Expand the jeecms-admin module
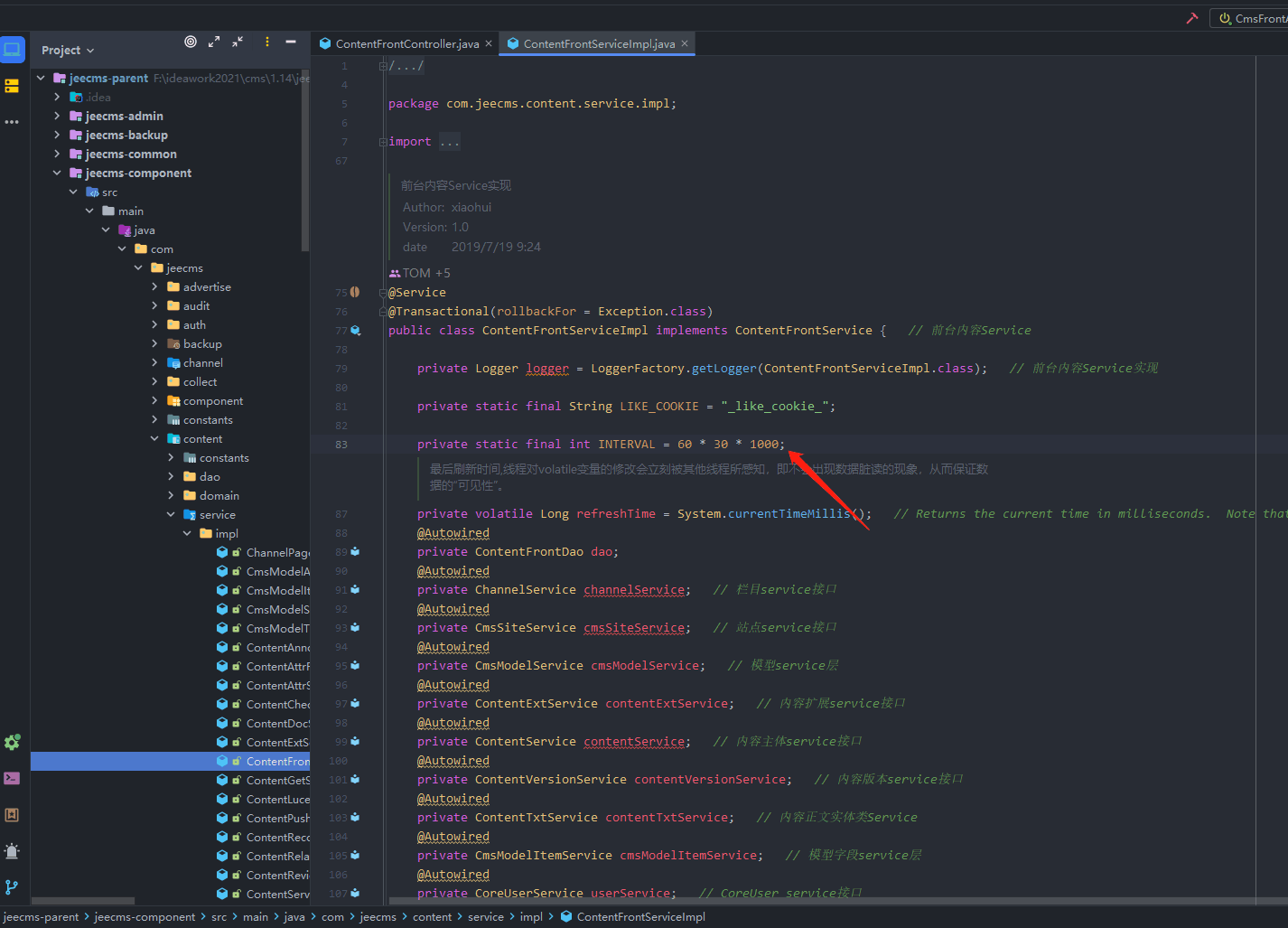Screen dimensions: 1288x928 [57, 116]
